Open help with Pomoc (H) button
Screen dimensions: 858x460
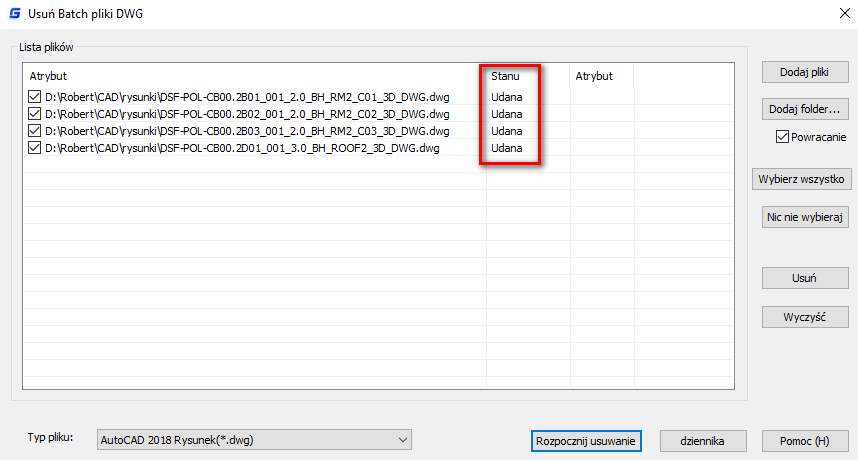point(805,440)
